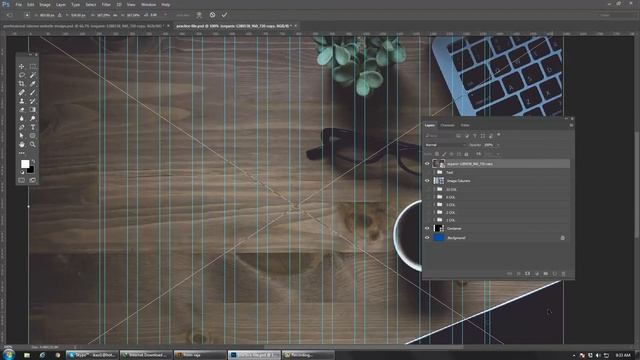The image size is (640, 360).
Task: Select the Hand tool
Action: coord(22,144)
